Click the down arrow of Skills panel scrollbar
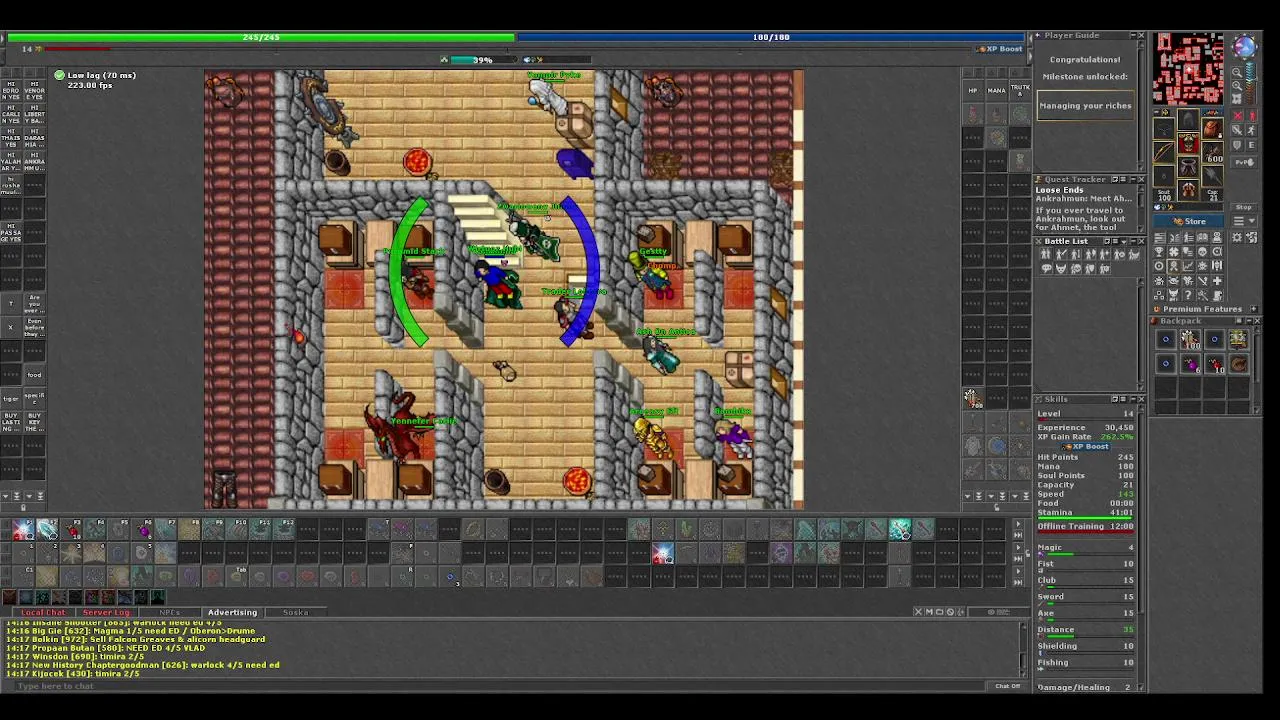This screenshot has height=720, width=1280. click(1141, 689)
